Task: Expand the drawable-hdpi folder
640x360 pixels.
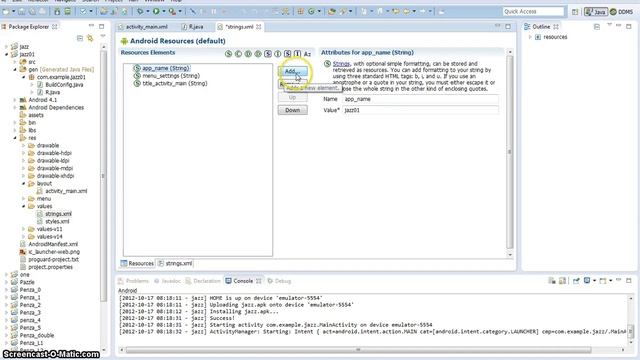Action: [x=24, y=153]
